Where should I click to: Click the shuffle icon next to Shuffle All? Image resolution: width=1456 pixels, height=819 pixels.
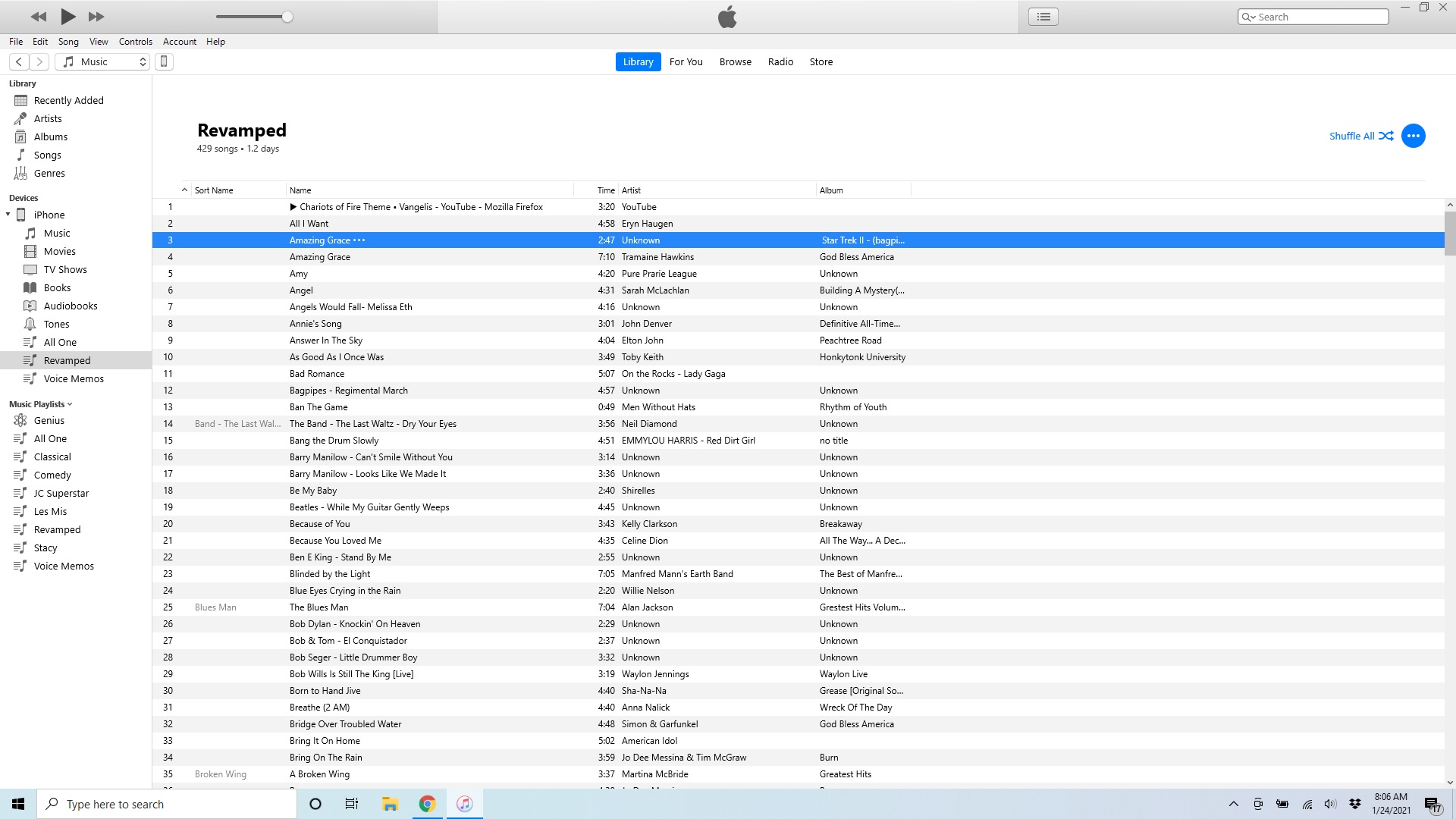tap(1387, 136)
